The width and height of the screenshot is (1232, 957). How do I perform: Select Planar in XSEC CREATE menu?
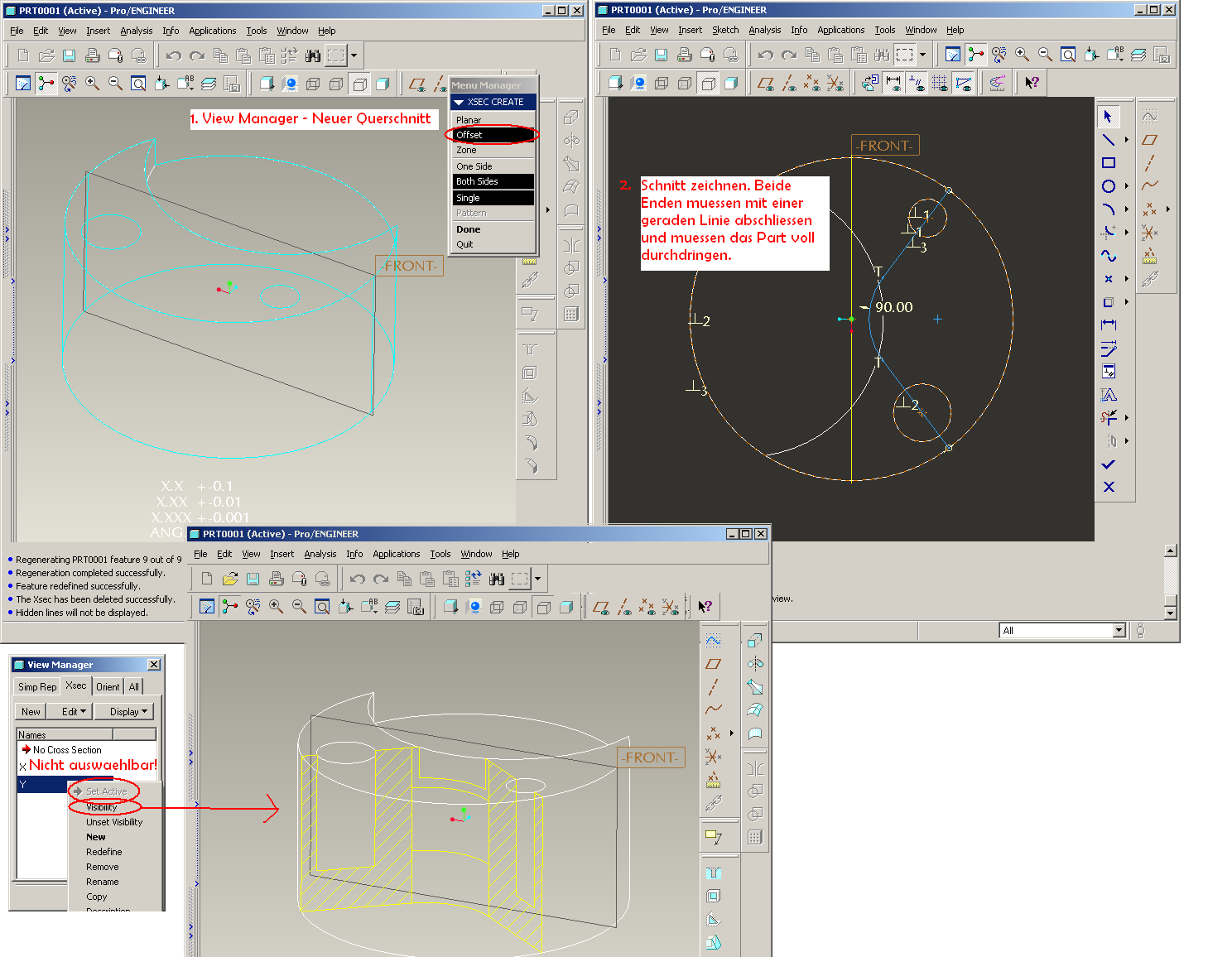(469, 120)
